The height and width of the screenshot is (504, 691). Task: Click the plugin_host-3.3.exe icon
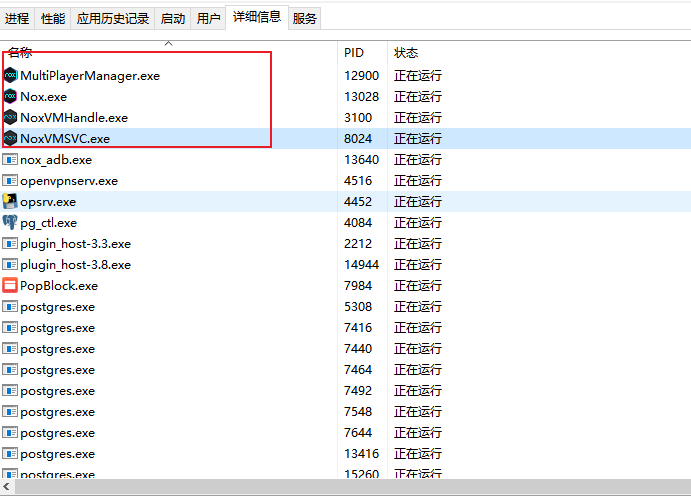[10, 244]
